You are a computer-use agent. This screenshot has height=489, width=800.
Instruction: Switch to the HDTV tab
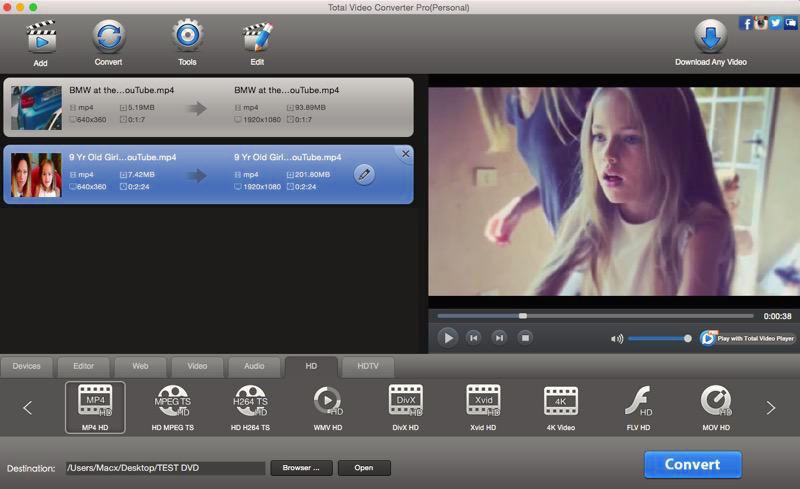tap(368, 366)
